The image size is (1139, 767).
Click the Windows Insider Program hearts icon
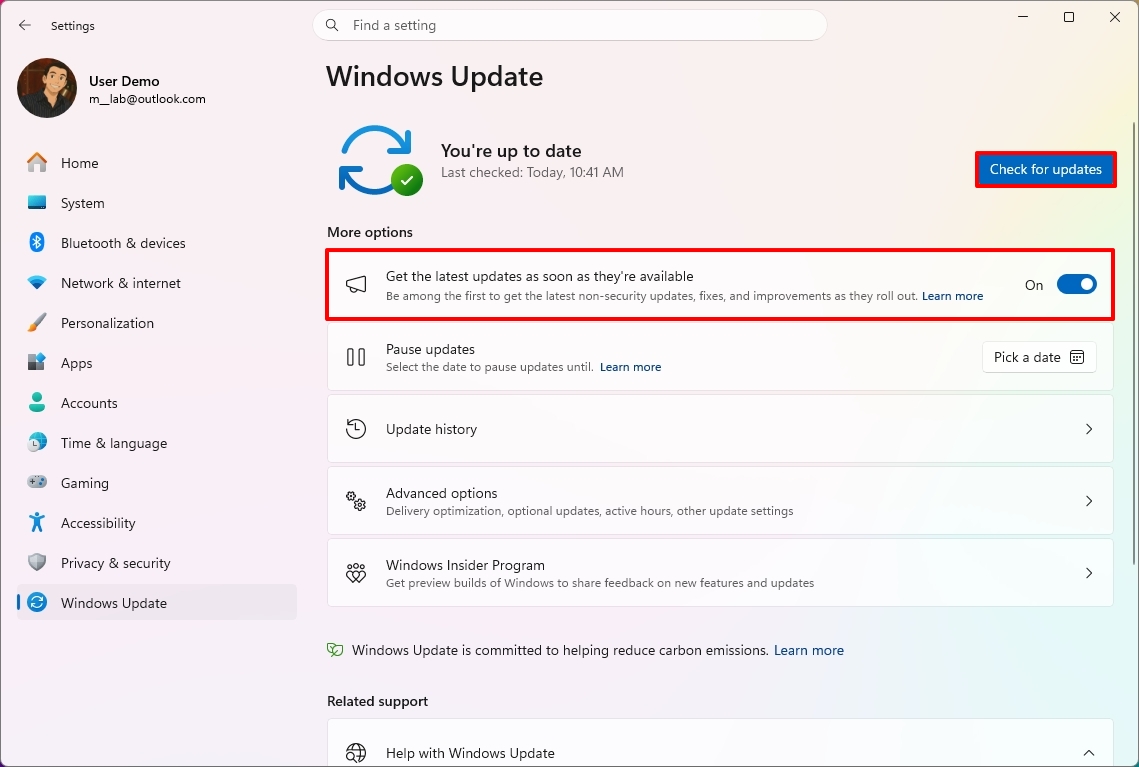pyautogui.click(x=356, y=573)
